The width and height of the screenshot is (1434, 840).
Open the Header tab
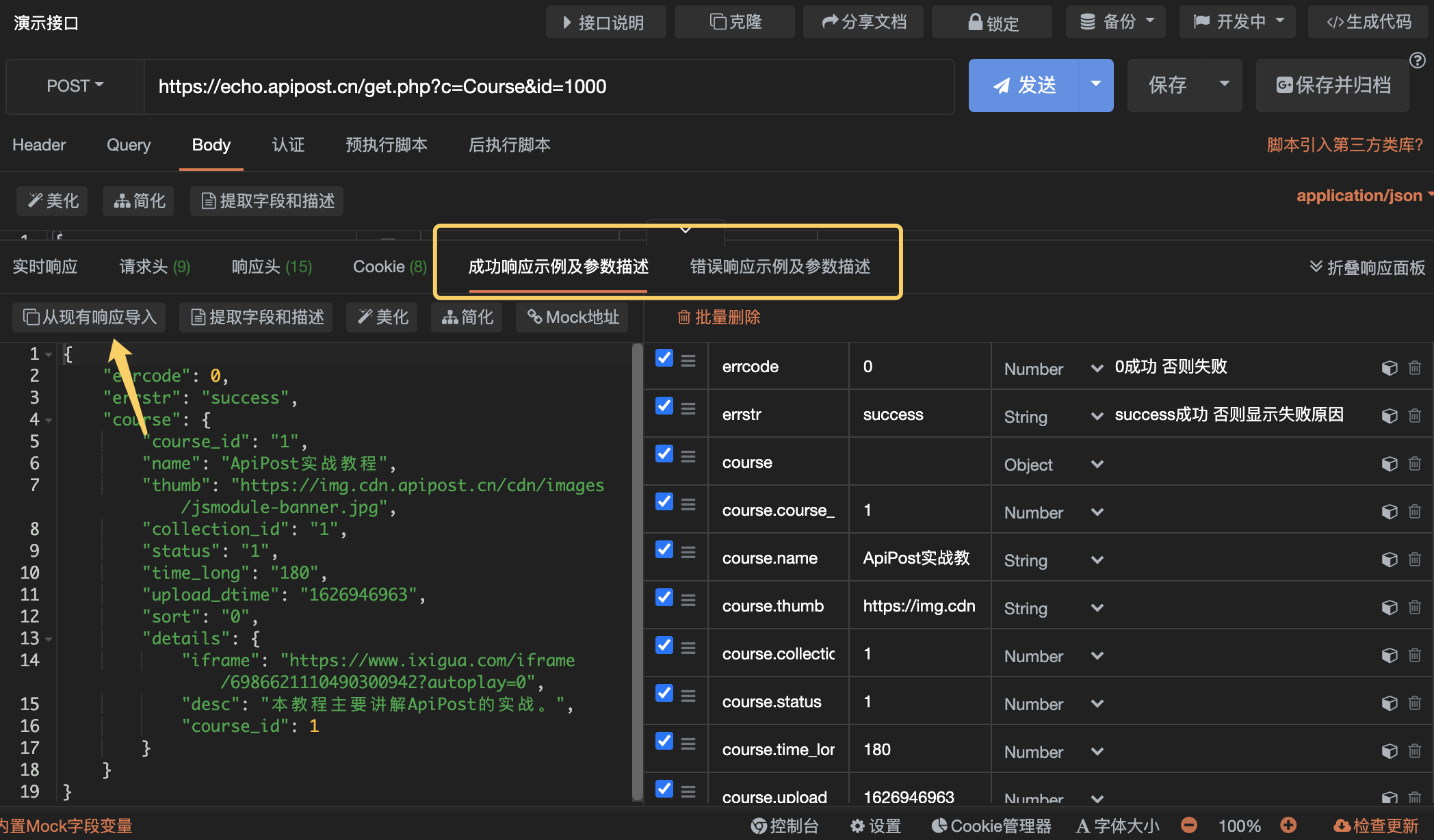coord(39,145)
